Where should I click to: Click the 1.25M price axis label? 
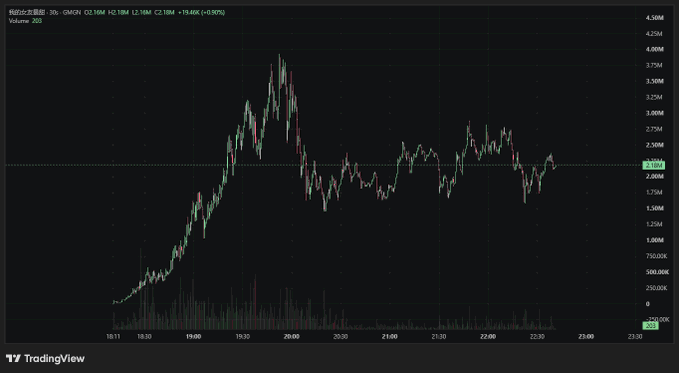point(654,224)
